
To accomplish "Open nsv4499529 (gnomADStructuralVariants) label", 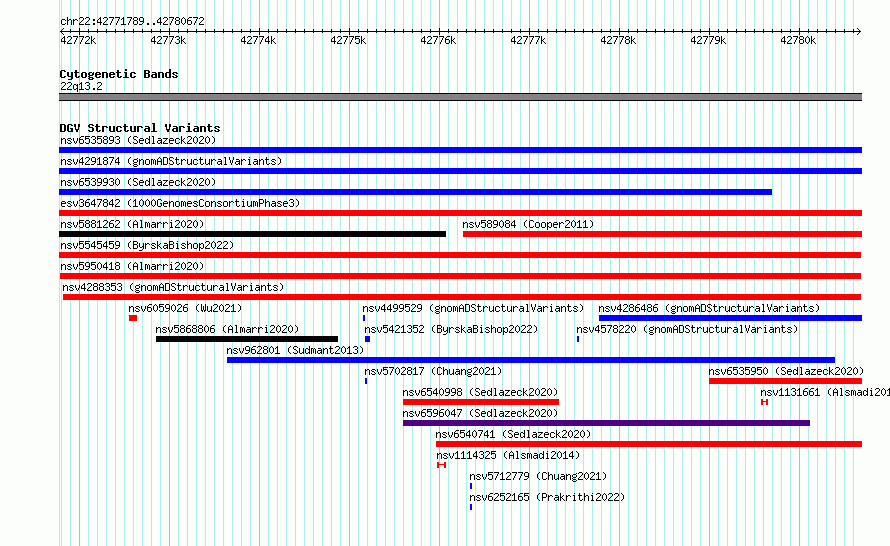I will (x=473, y=308).
